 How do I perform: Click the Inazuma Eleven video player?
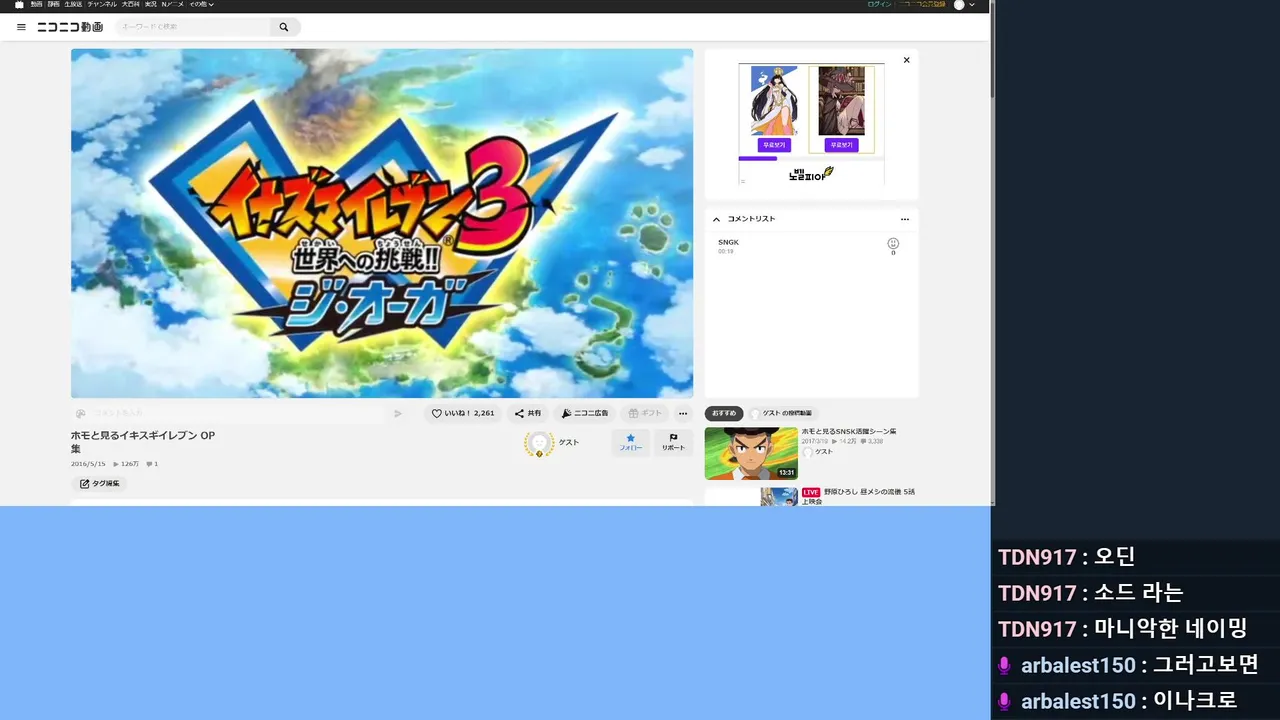pos(382,223)
